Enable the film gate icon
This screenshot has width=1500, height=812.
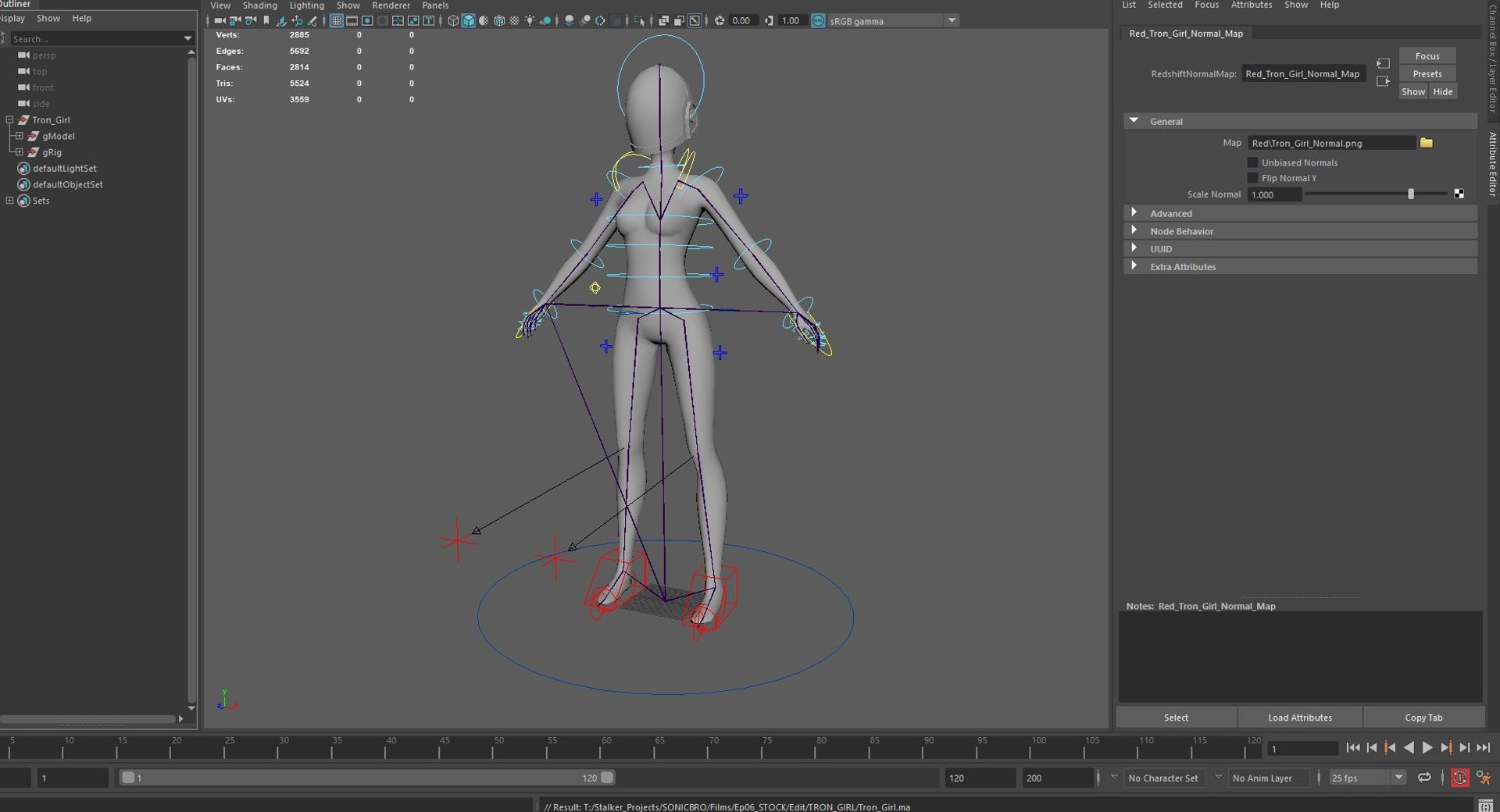(x=352, y=20)
